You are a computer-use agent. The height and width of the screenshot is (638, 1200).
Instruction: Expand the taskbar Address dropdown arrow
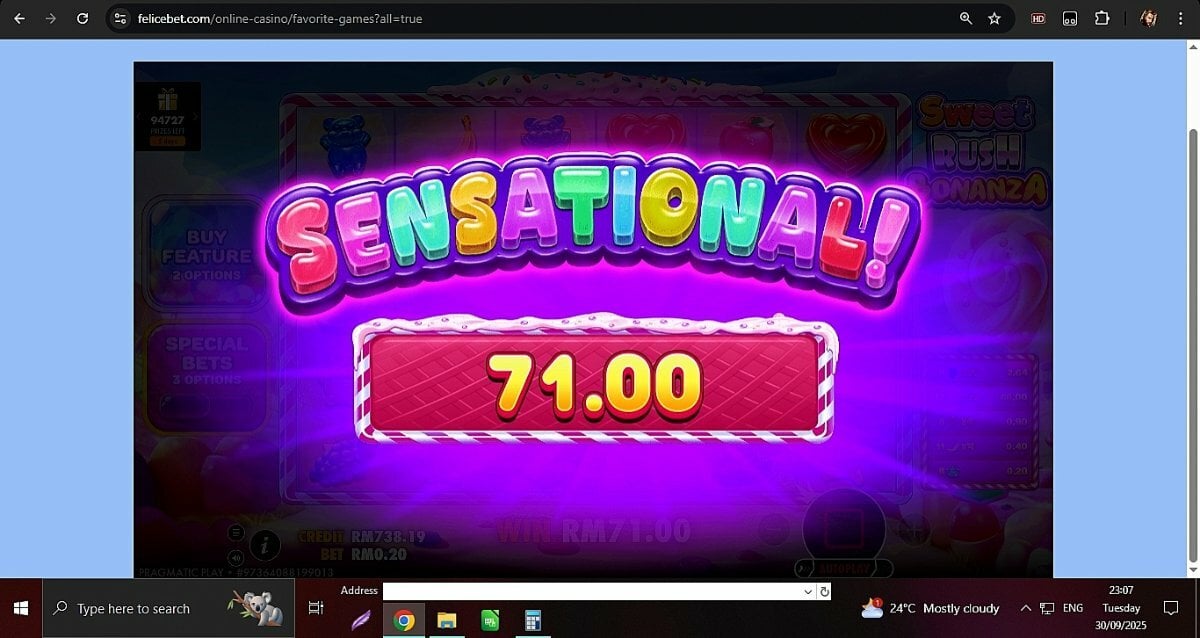pos(808,592)
